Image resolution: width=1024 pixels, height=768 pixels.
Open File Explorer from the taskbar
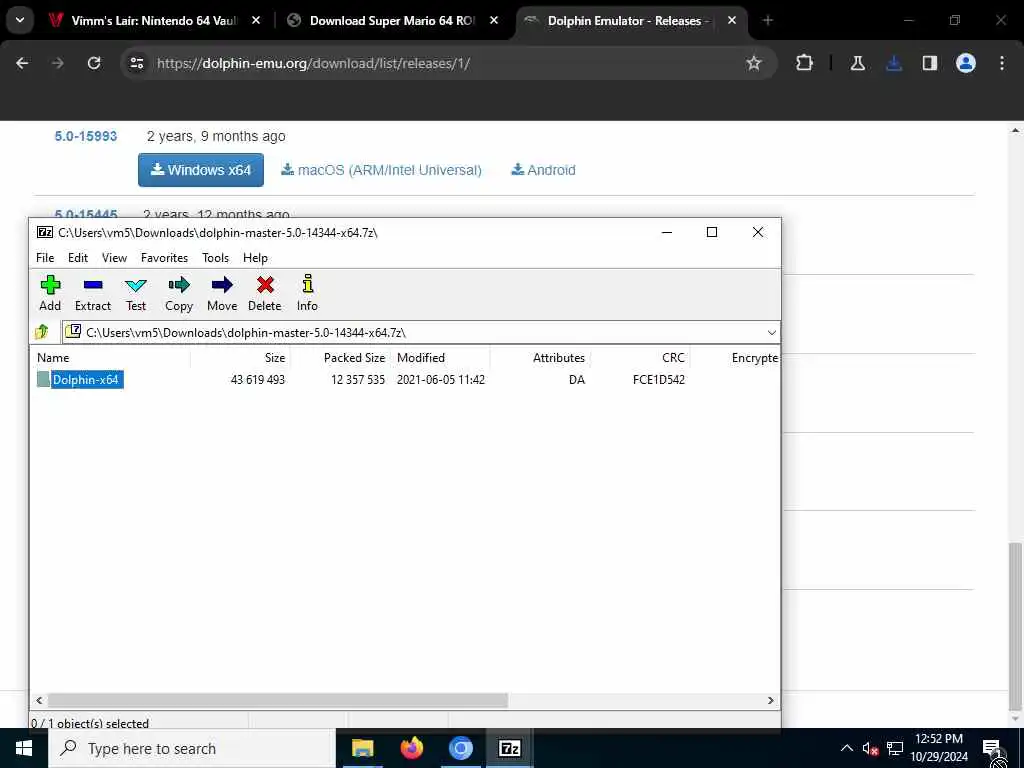362,748
